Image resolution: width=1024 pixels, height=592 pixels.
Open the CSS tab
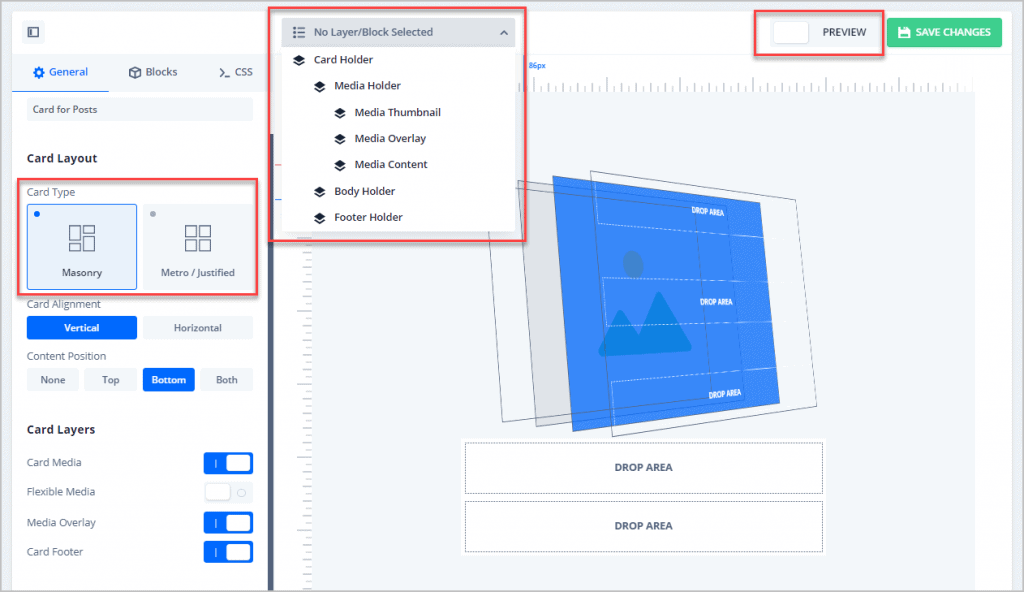[x=235, y=72]
